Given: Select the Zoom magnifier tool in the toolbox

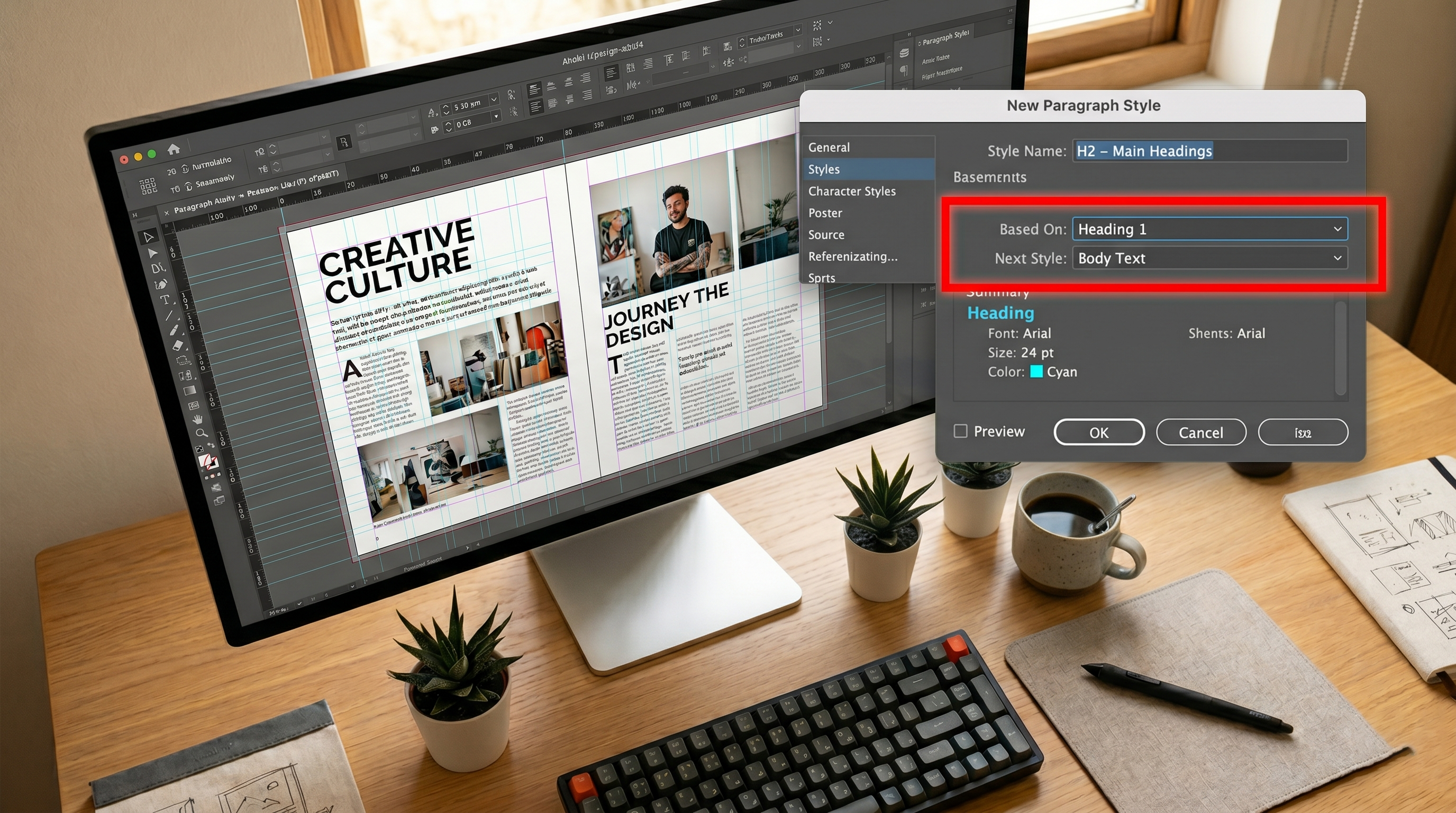Looking at the screenshot, I should tap(201, 433).
